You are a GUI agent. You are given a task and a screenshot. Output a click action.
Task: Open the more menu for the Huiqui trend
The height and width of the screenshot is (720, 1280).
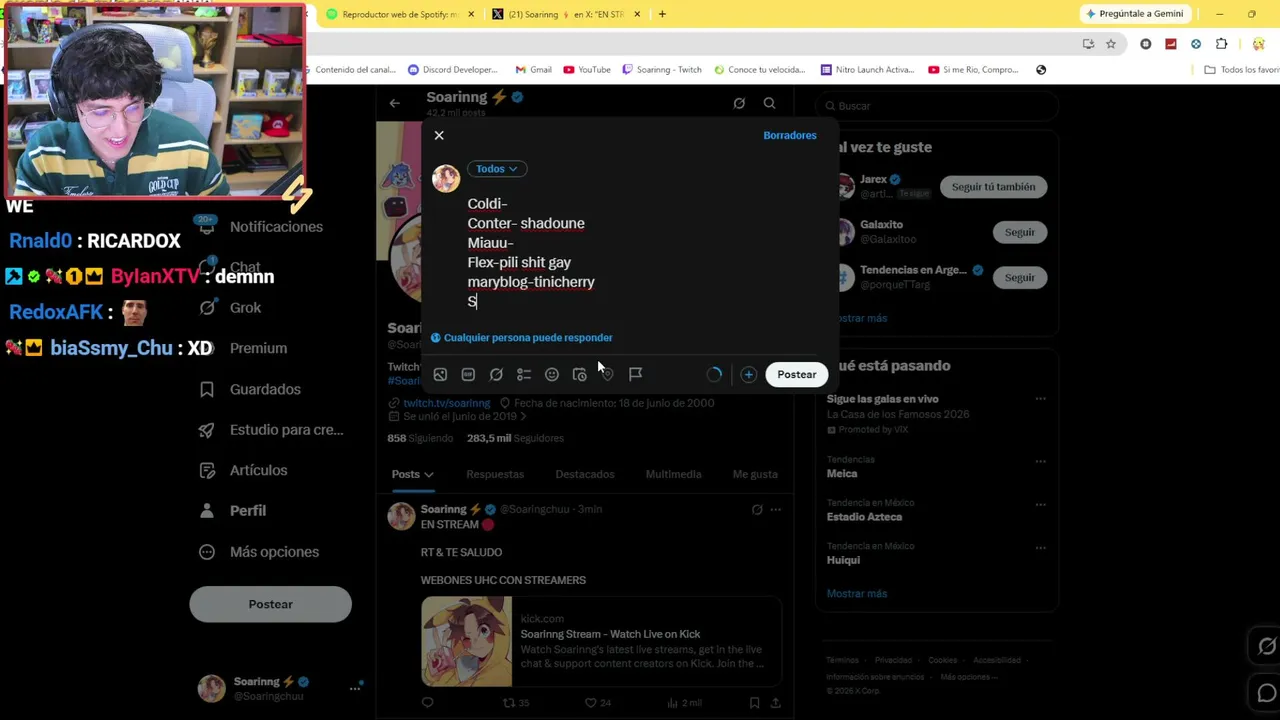point(1040,548)
